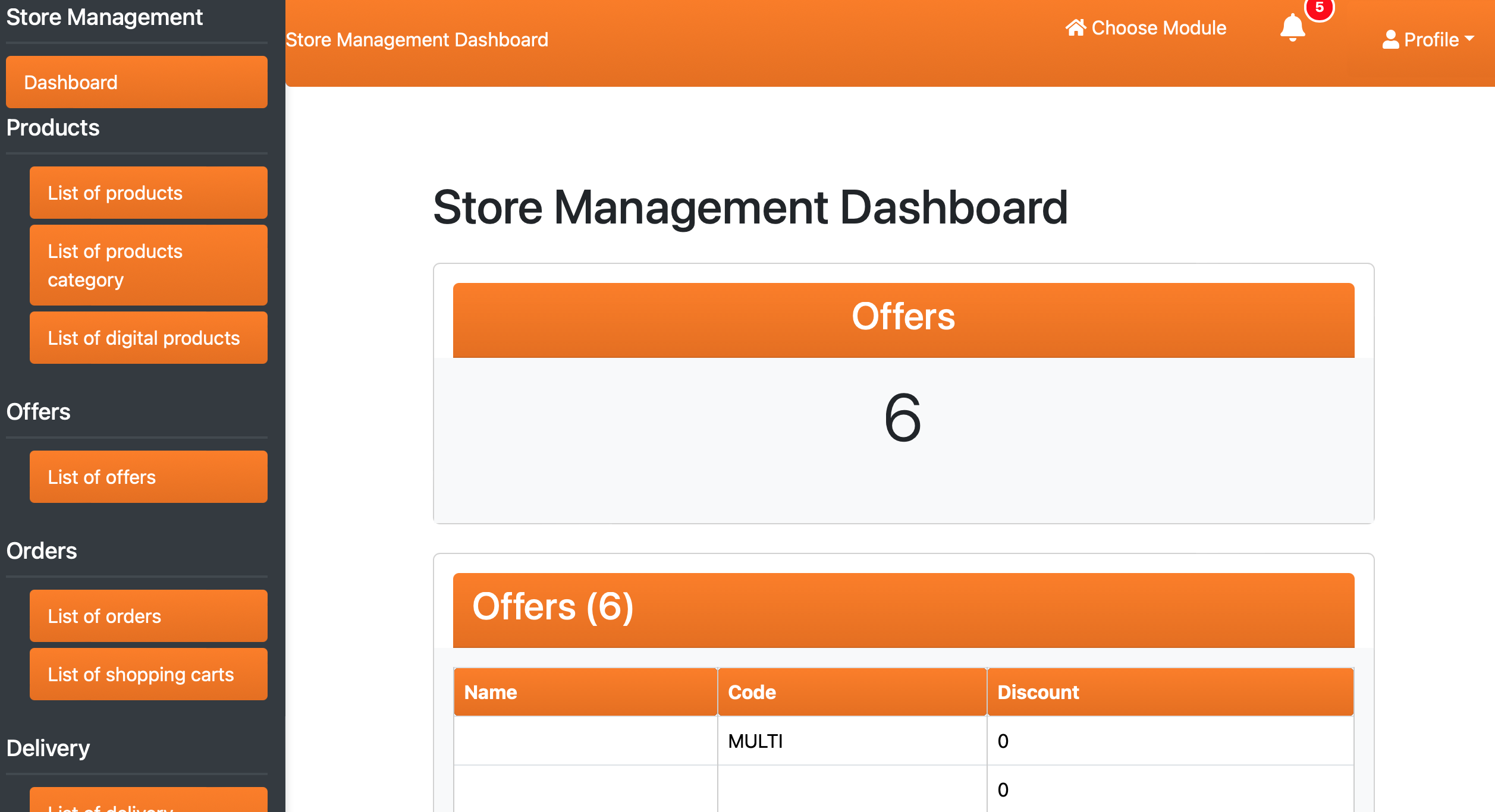View List of shopping carts
This screenshot has height=812, width=1495.
(x=148, y=674)
